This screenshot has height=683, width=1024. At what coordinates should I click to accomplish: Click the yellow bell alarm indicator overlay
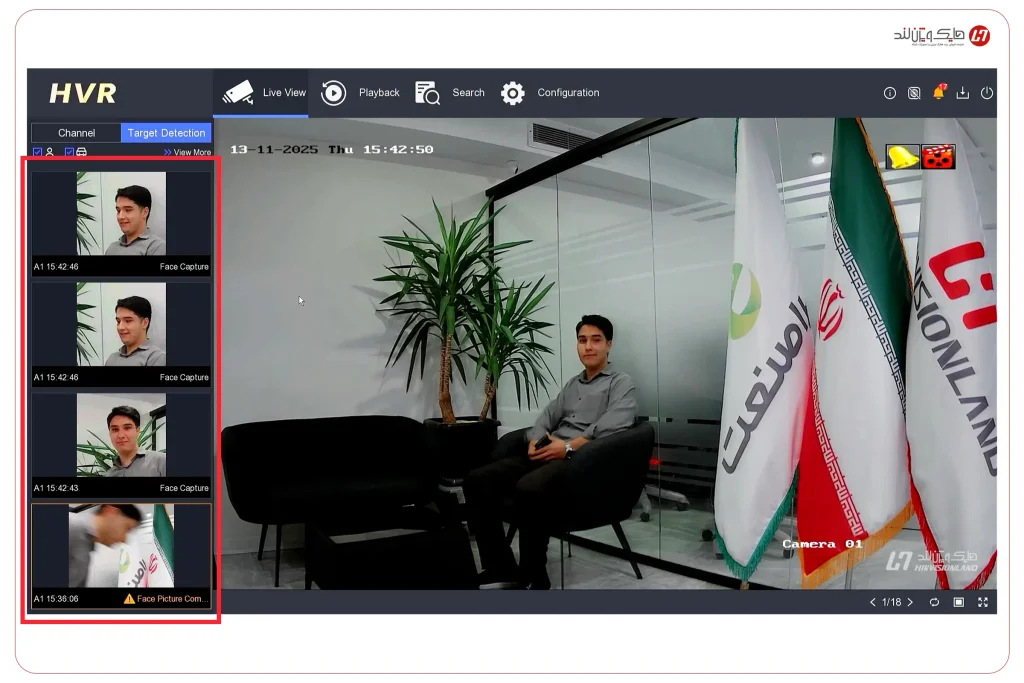click(x=901, y=156)
